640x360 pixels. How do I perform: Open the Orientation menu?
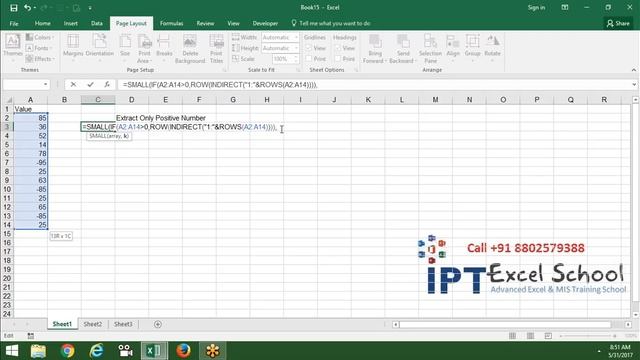coord(100,48)
